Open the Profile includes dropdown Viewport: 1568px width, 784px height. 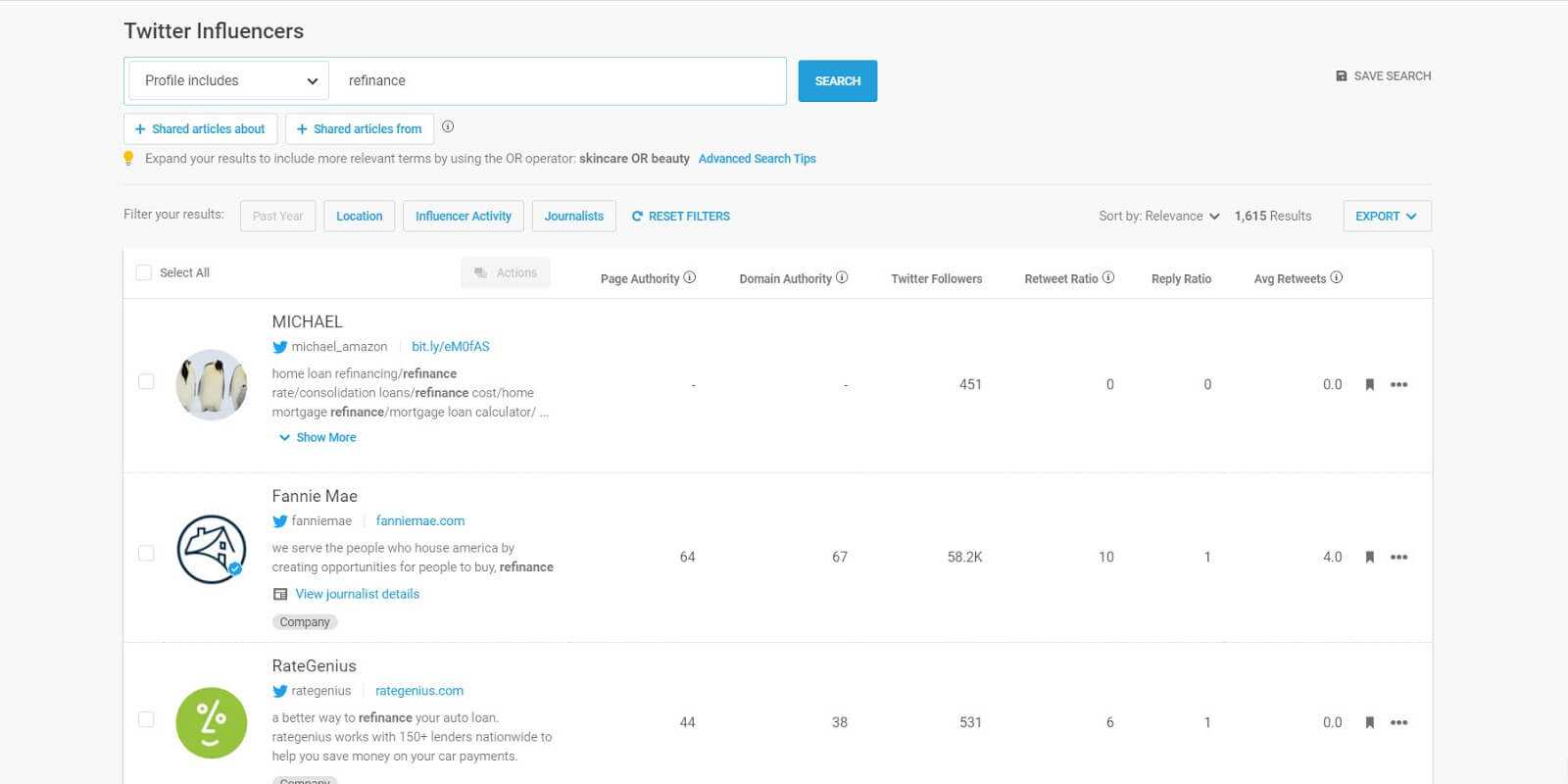click(x=229, y=80)
